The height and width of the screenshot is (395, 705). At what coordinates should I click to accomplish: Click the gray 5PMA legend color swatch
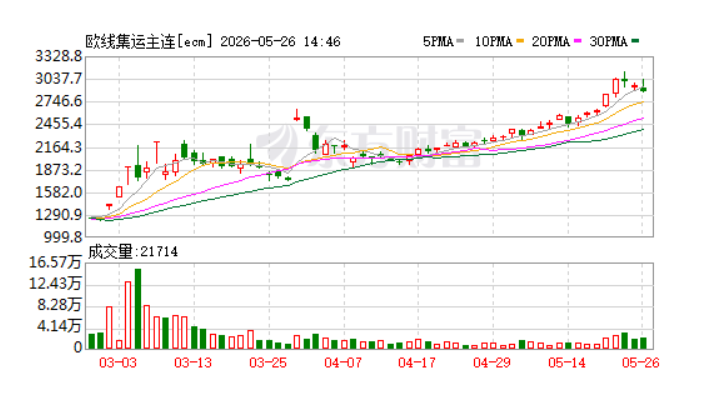pyautogui.click(x=460, y=41)
